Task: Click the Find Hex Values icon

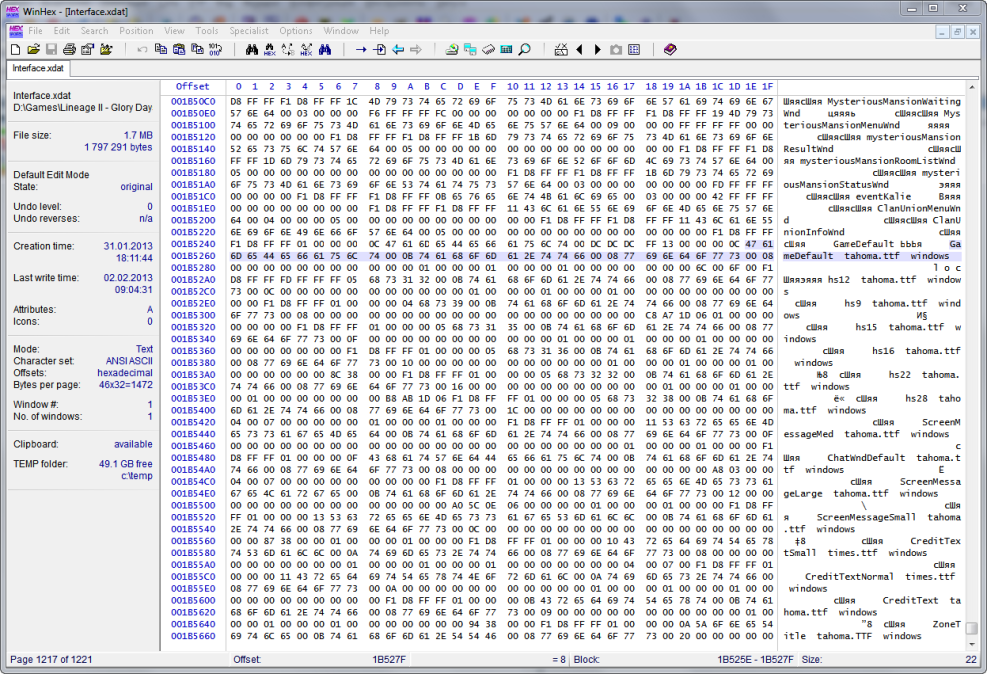Action: (270, 49)
